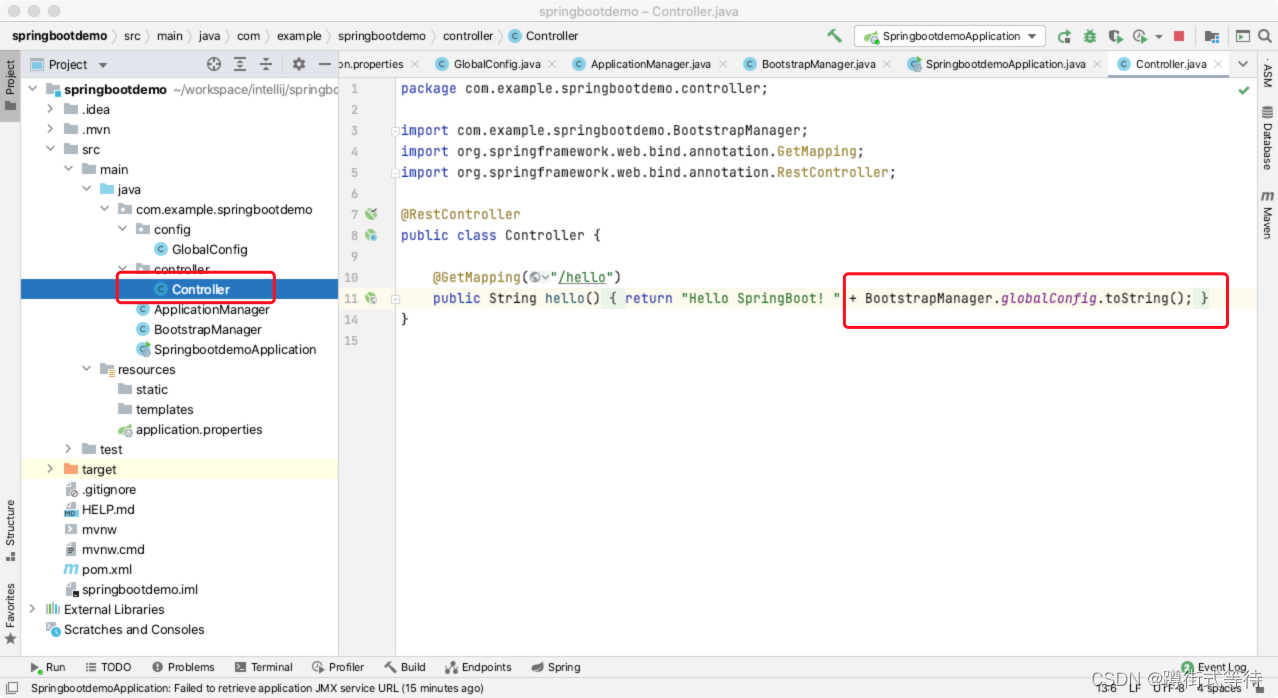Select pom.xml in project tree
This screenshot has height=698, width=1278.
point(106,569)
